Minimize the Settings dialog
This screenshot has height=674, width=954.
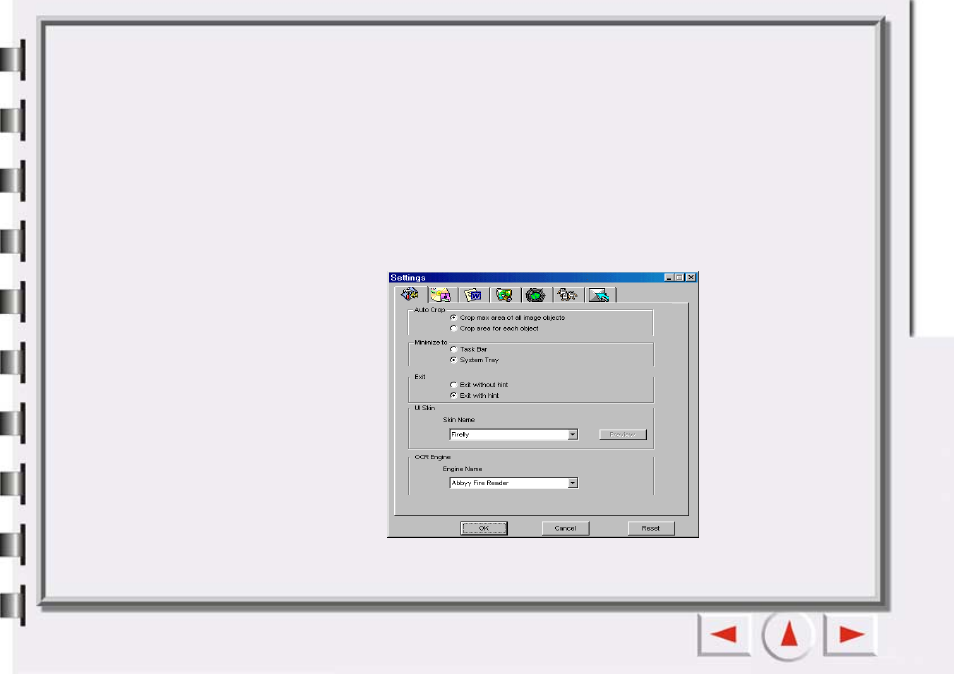(669, 277)
